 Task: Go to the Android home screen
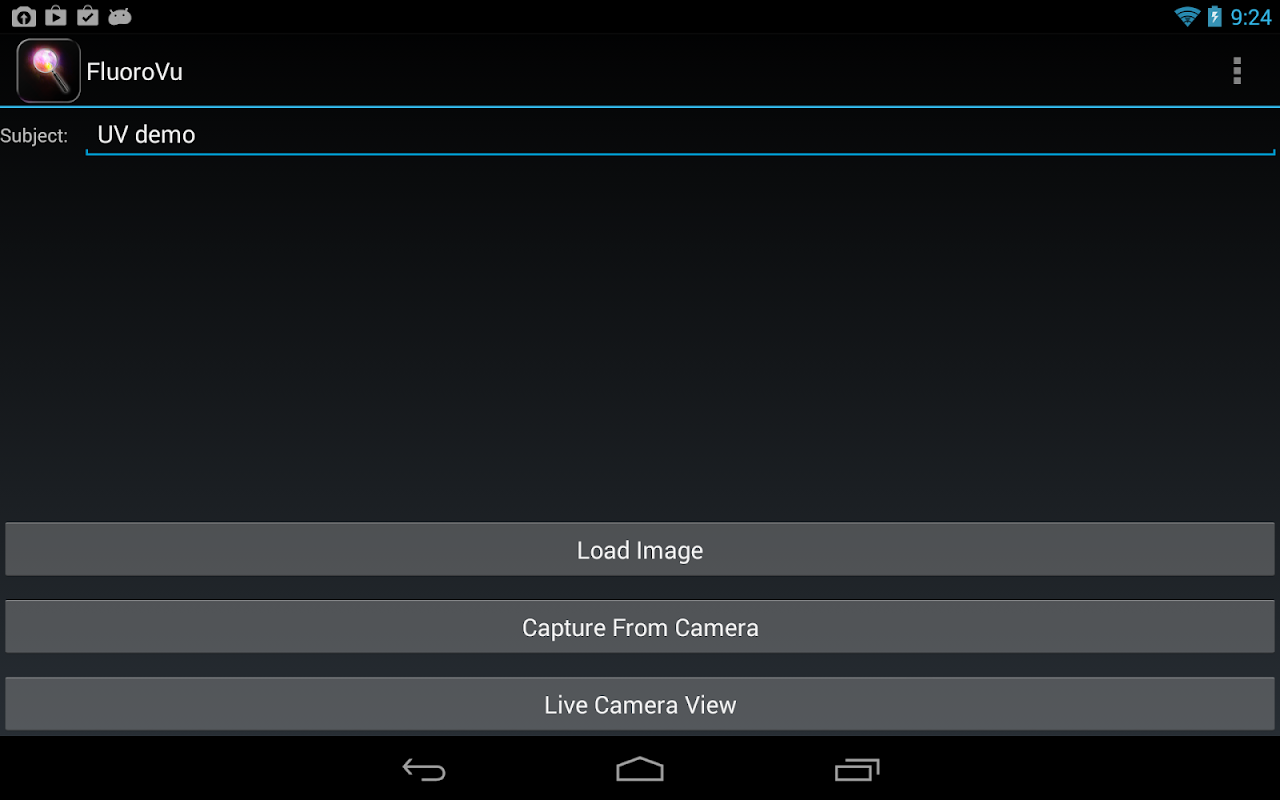(640, 769)
